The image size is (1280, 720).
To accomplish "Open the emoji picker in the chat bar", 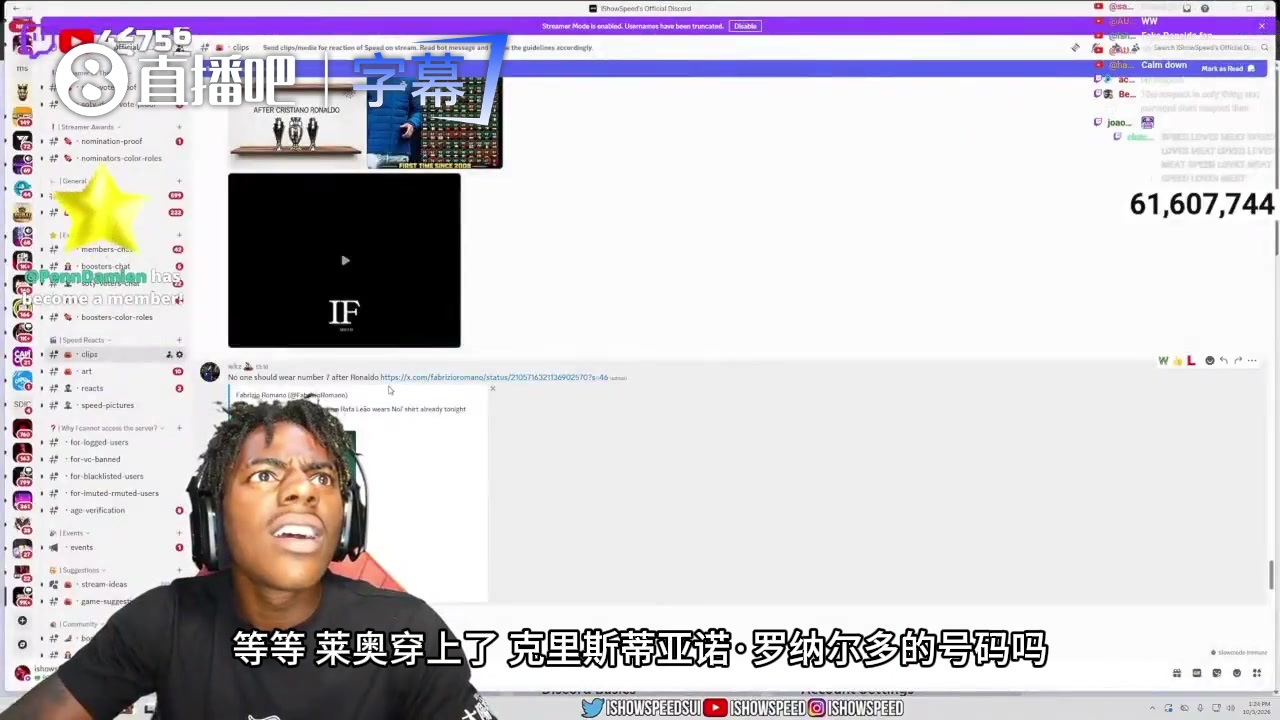I will (x=1237, y=673).
